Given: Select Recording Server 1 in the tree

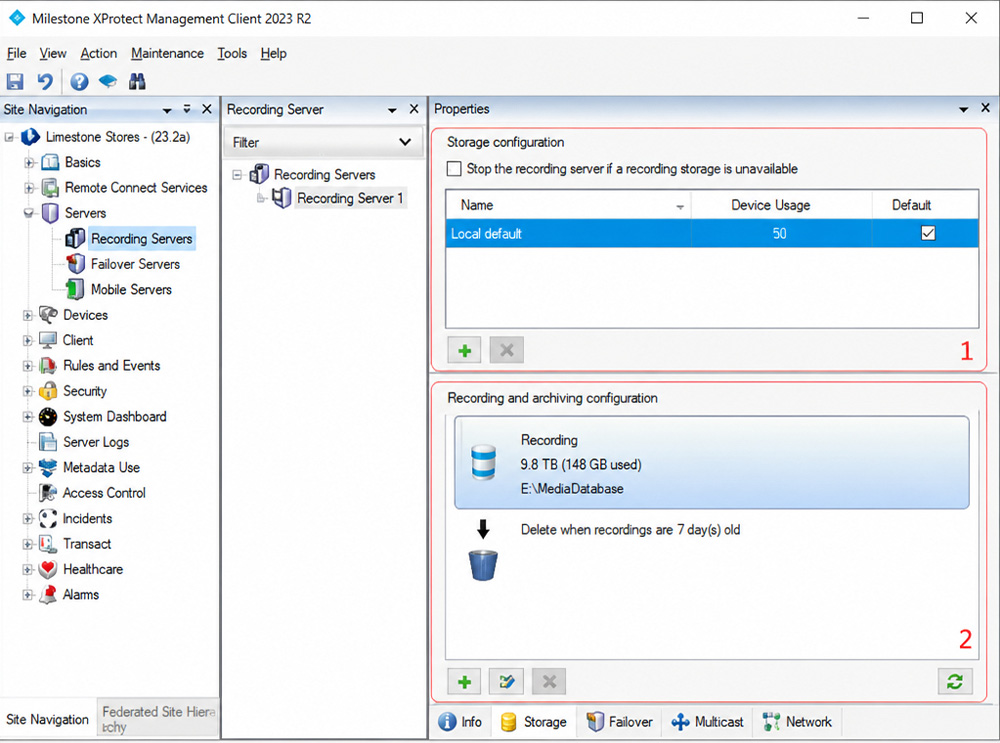Looking at the screenshot, I should tap(349, 198).
